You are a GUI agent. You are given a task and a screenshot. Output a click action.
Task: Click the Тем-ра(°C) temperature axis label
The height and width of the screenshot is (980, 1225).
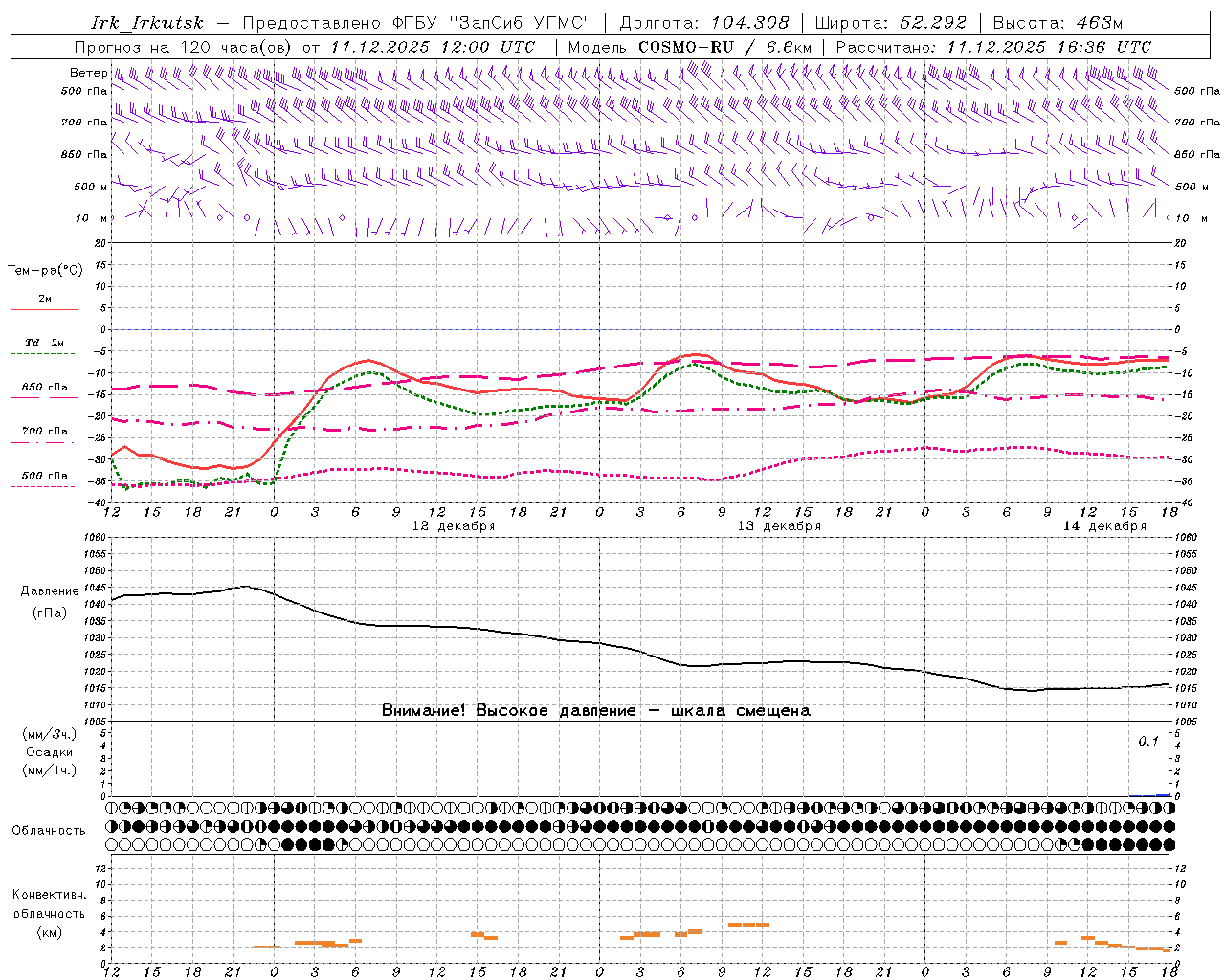tap(45, 271)
